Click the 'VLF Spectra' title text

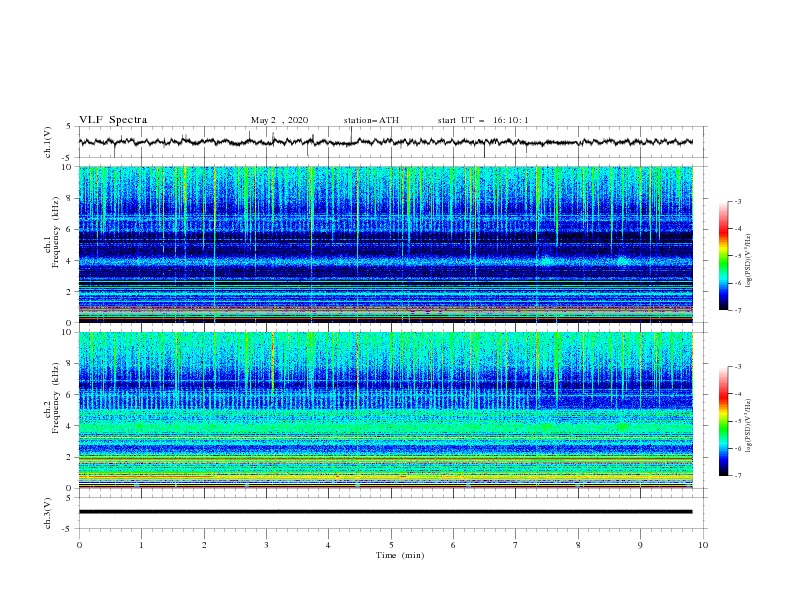pos(113,120)
